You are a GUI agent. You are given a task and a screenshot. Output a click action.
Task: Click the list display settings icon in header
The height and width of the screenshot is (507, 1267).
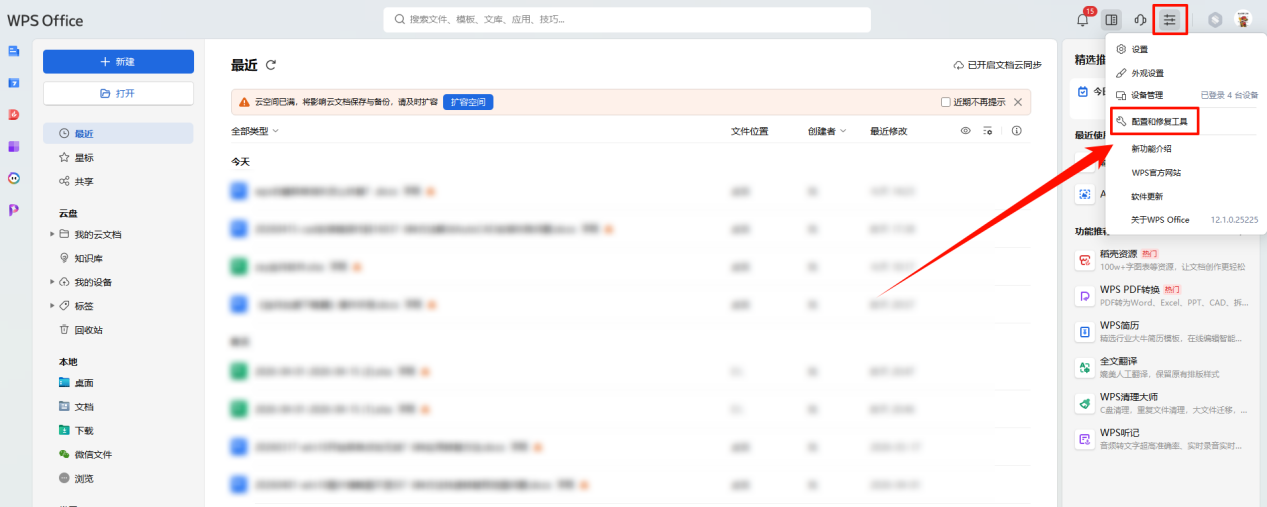point(988,131)
